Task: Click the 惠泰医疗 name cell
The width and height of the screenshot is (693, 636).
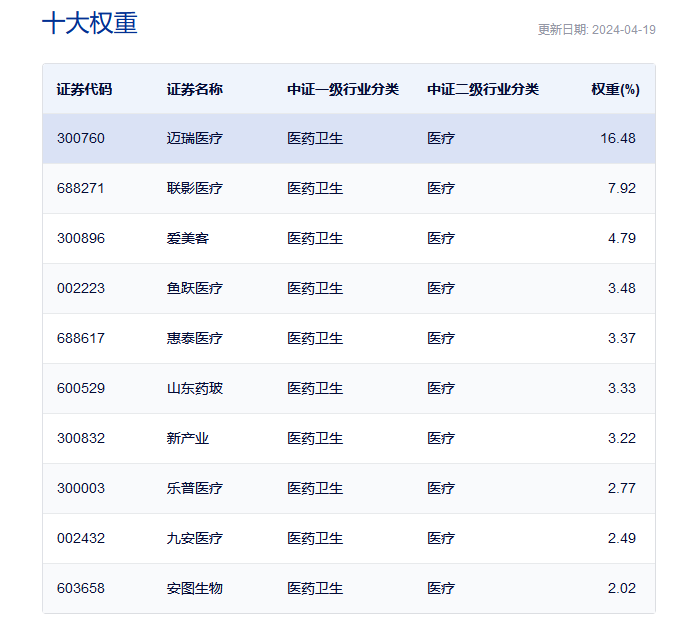Action: click(x=194, y=338)
